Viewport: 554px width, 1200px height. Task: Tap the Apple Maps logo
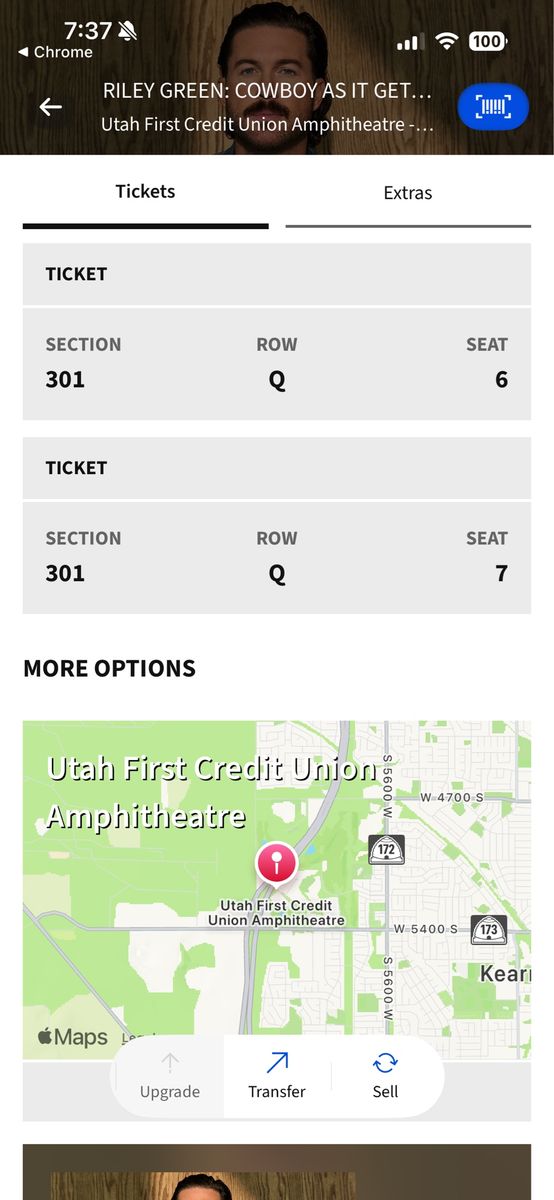coord(73,1037)
